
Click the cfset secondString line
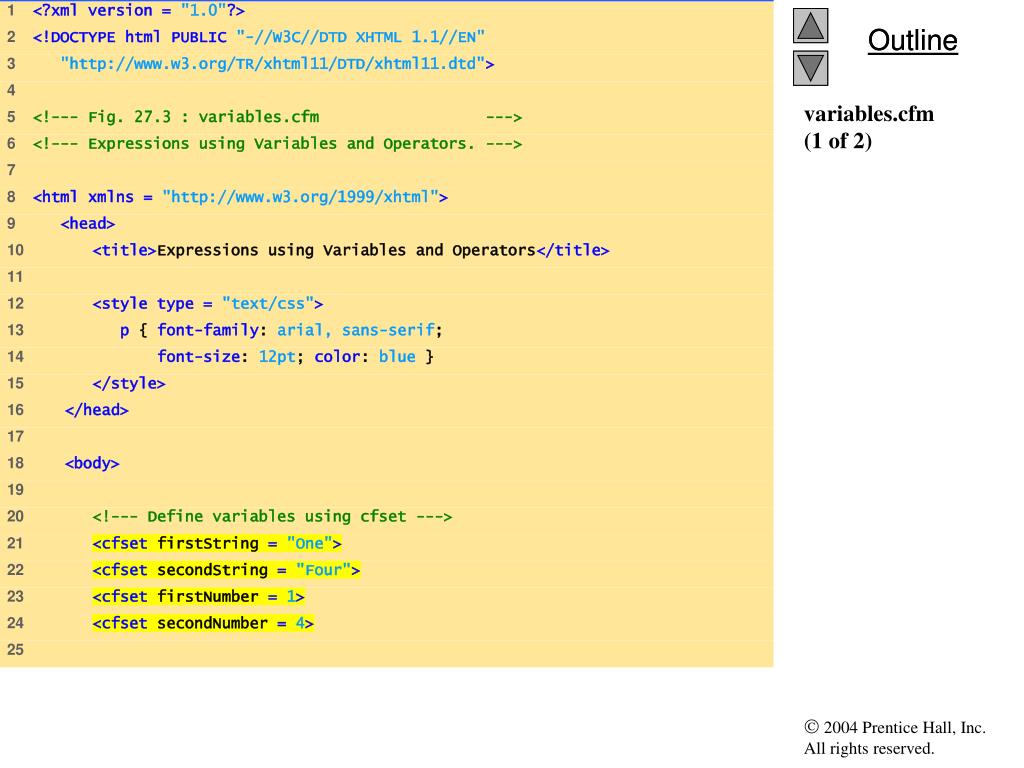[x=226, y=570]
